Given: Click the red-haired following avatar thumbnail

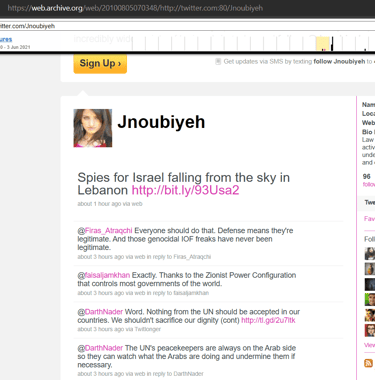Looking at the screenshot, I should 370,331.
